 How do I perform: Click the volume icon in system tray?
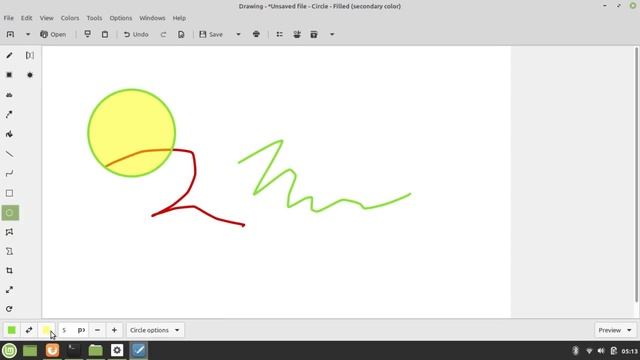[601, 351]
